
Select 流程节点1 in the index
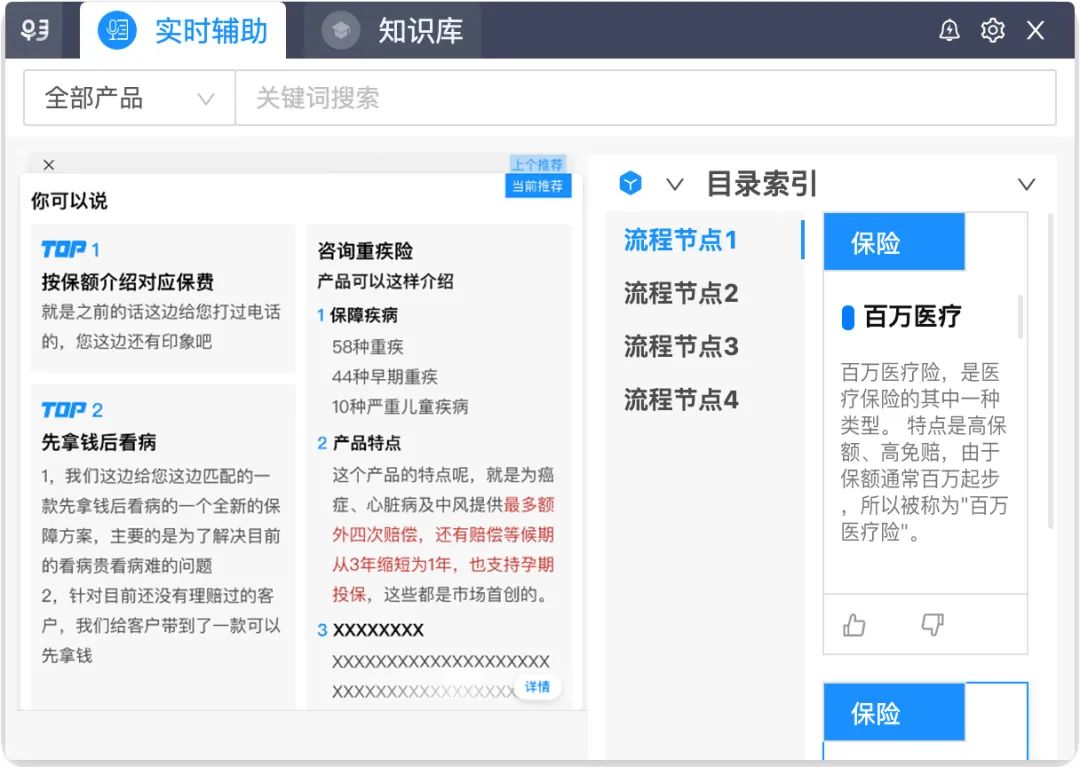[681, 240]
